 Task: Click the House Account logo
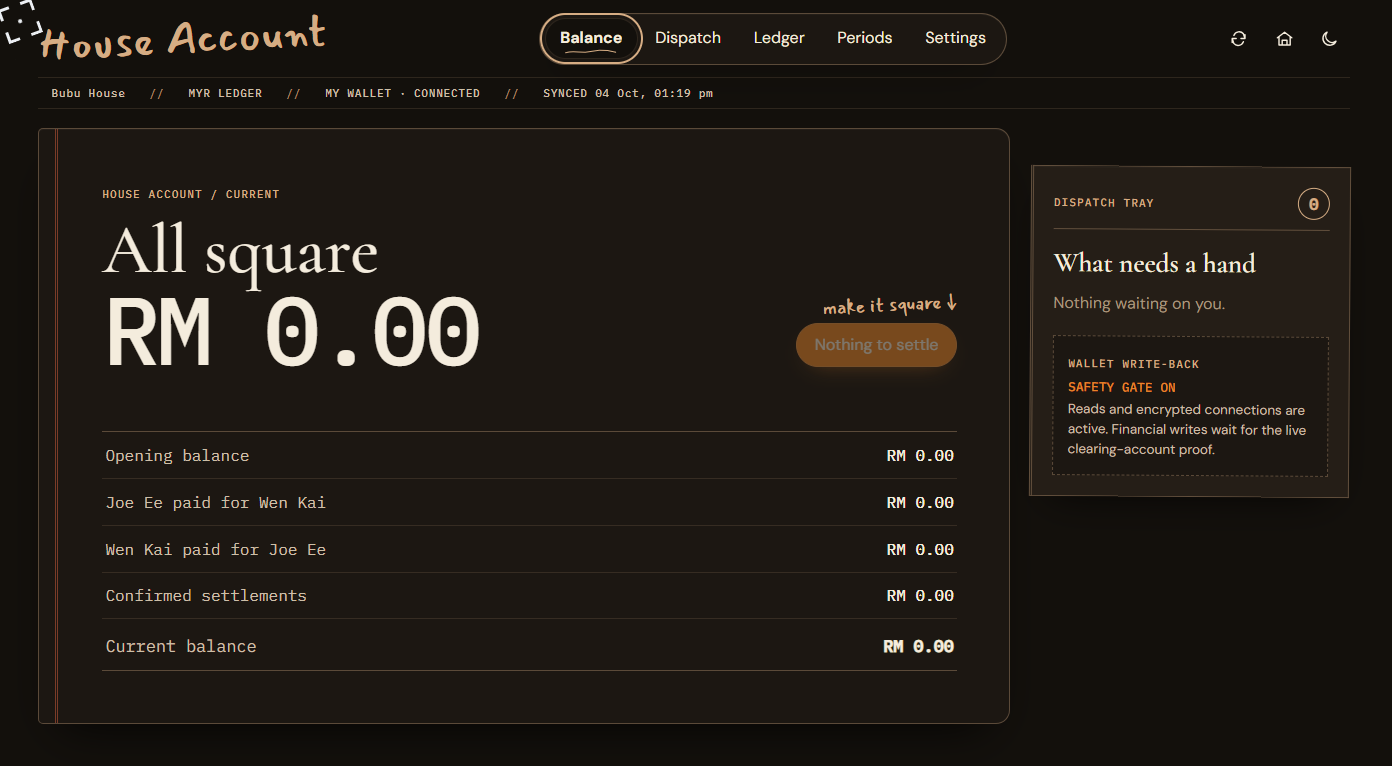[x=183, y=39]
